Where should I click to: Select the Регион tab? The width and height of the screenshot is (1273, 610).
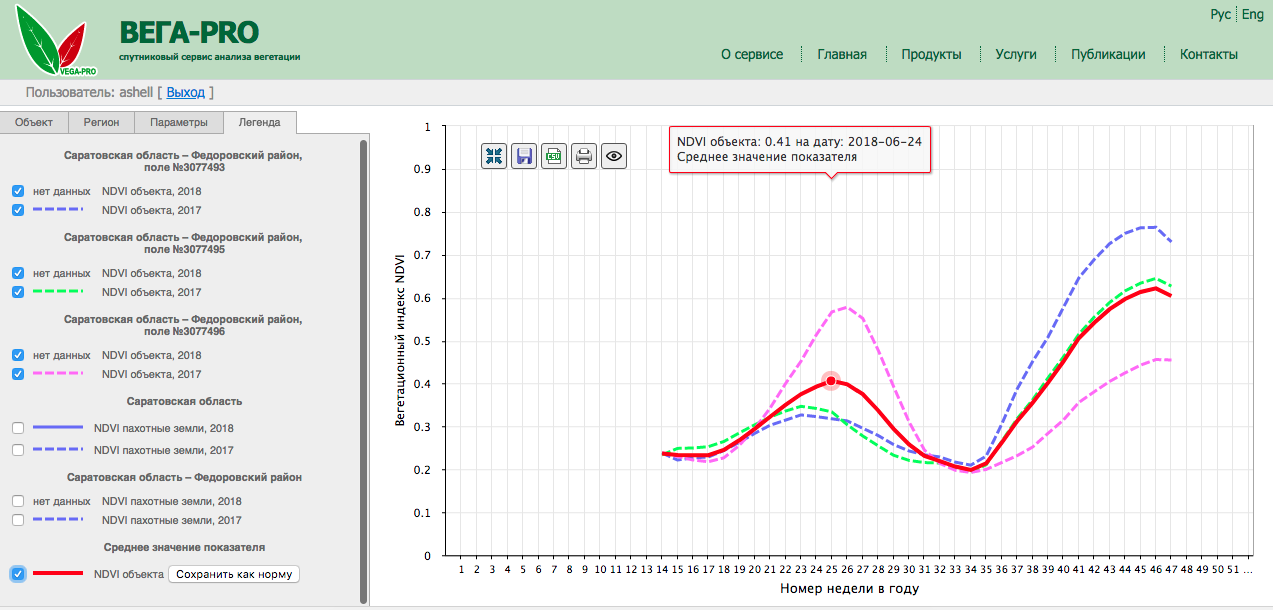tap(101, 123)
